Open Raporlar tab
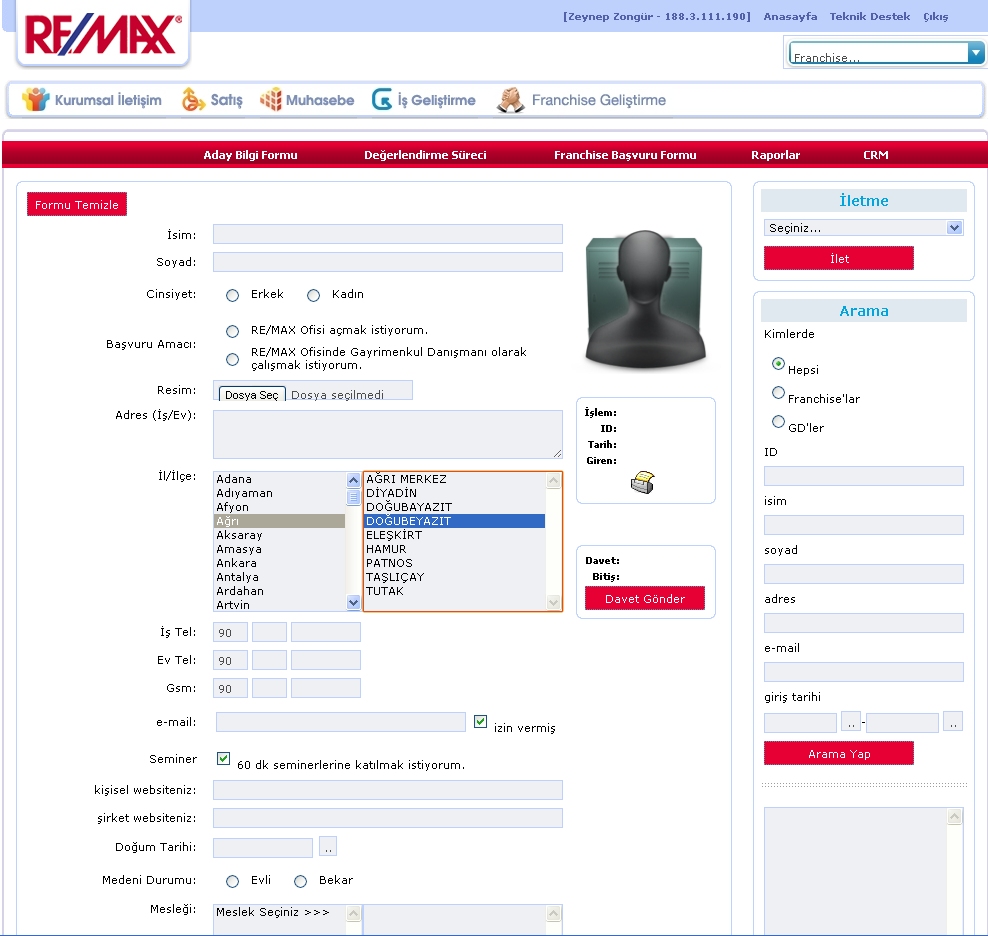This screenshot has height=936, width=988. pyautogui.click(x=776, y=155)
